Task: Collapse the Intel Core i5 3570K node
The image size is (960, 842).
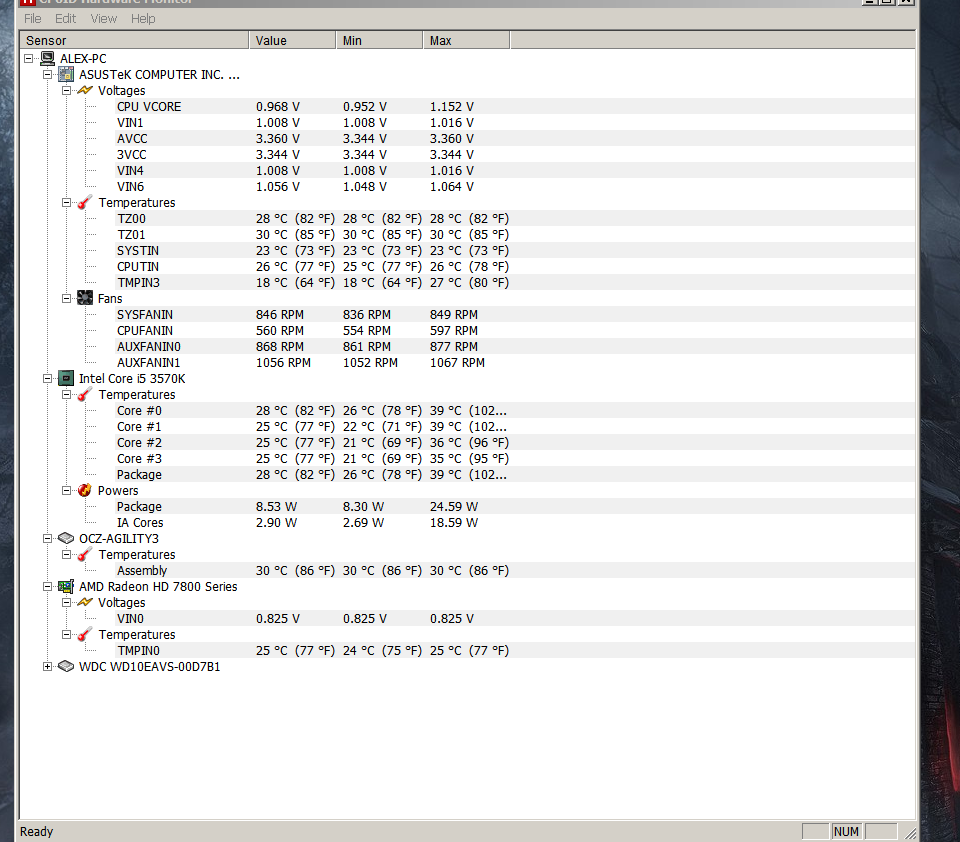Action: coord(48,378)
